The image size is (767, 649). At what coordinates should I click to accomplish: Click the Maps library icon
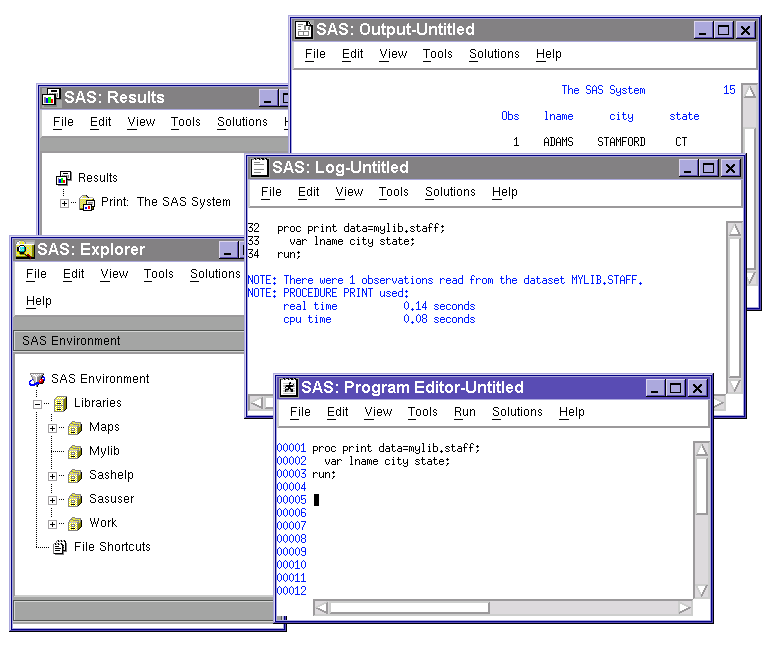[x=75, y=428]
